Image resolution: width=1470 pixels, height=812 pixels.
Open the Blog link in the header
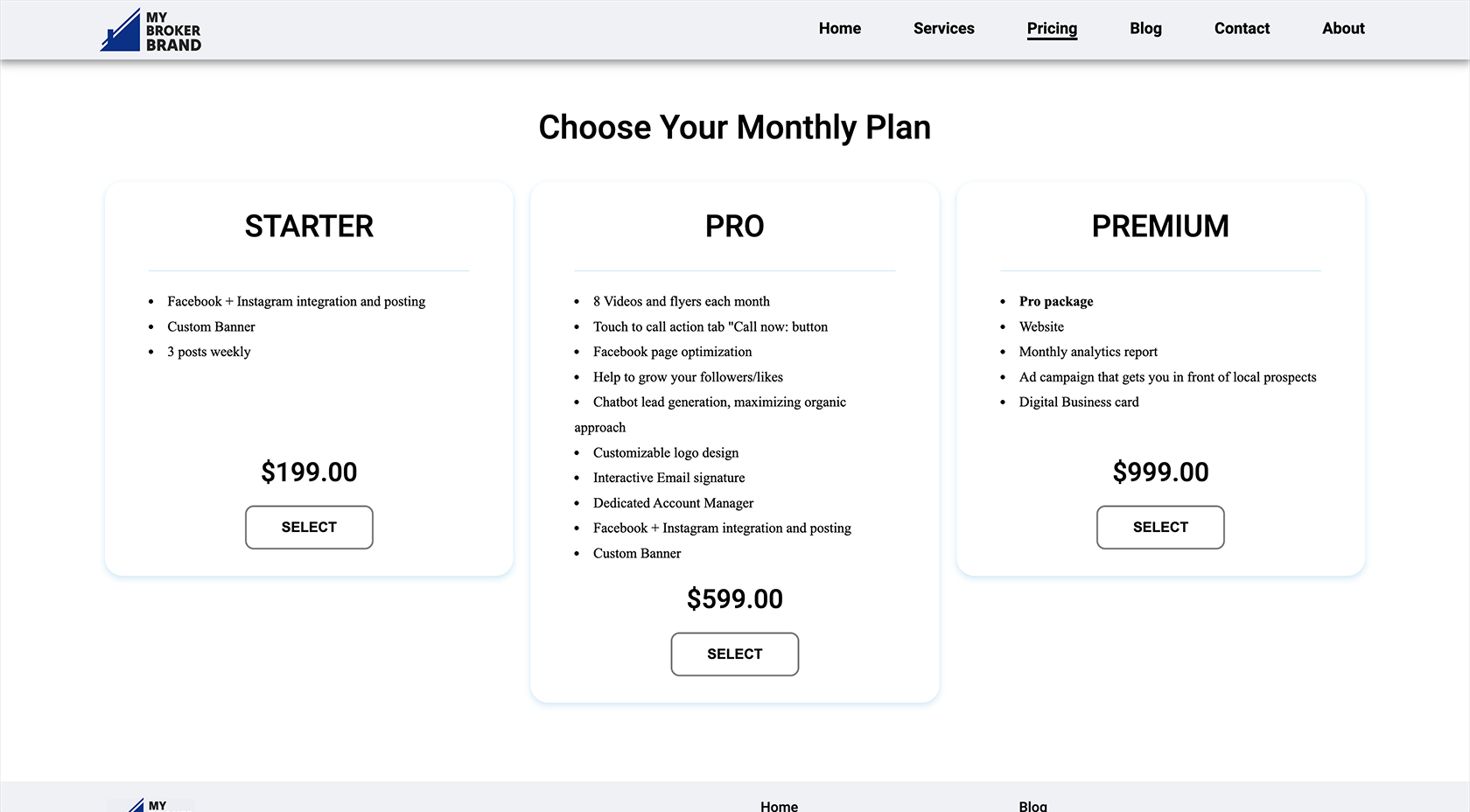pos(1145,29)
